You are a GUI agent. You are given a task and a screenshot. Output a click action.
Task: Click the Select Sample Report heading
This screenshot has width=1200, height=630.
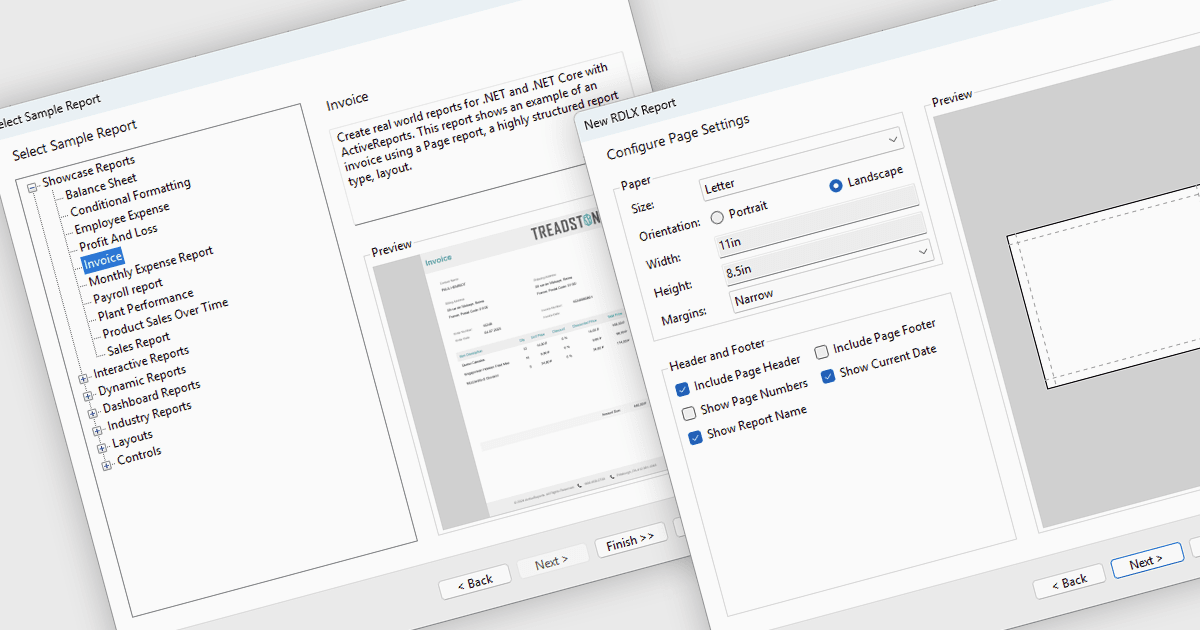[x=75, y=140]
